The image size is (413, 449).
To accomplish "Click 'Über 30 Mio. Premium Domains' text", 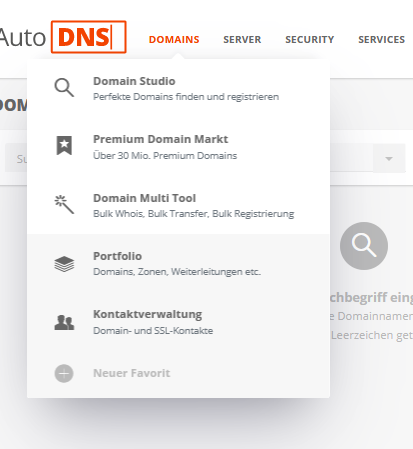I will click(165, 155).
